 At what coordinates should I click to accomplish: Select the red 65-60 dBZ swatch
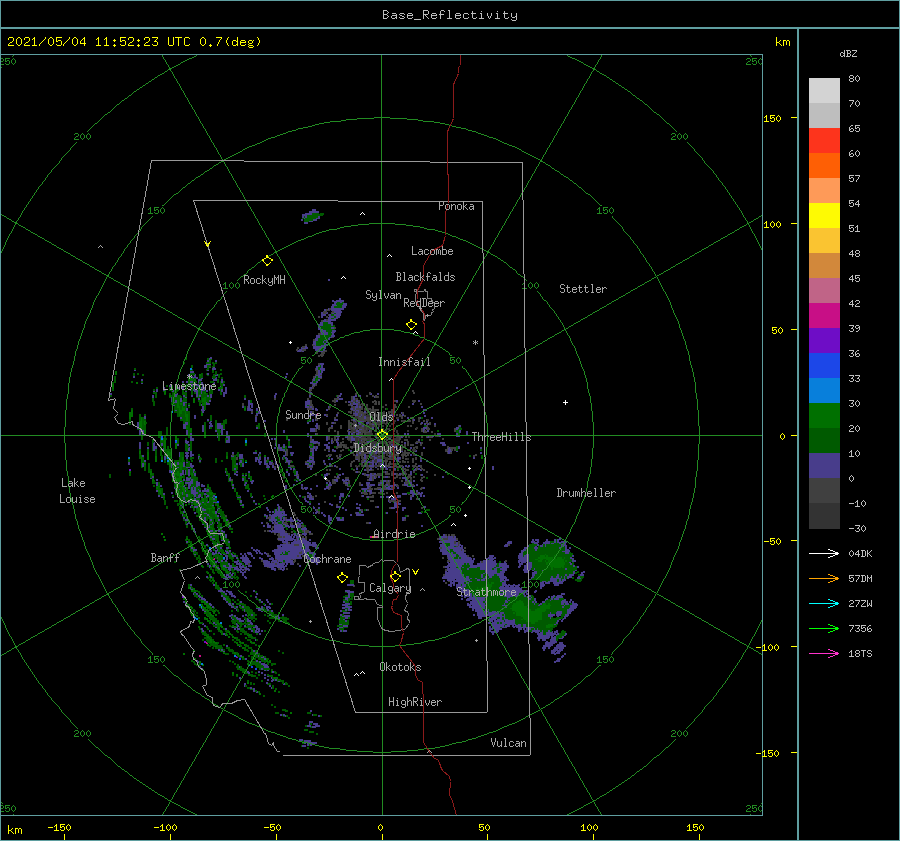coord(824,141)
